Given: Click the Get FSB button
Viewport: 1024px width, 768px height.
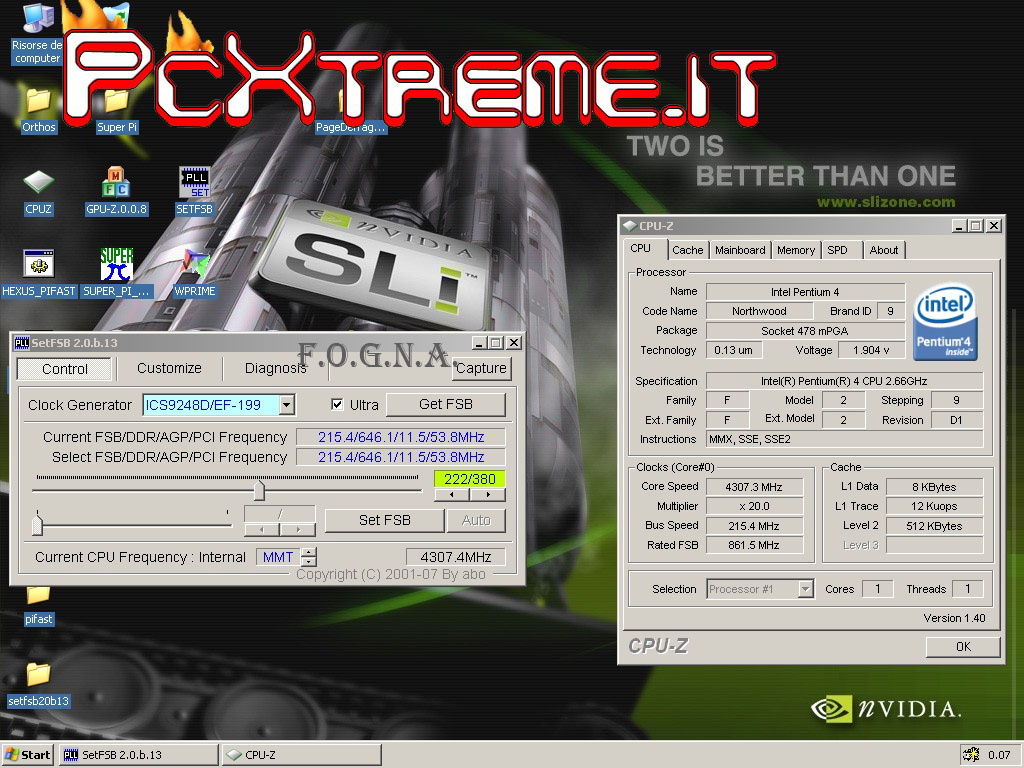Looking at the screenshot, I should pos(445,404).
